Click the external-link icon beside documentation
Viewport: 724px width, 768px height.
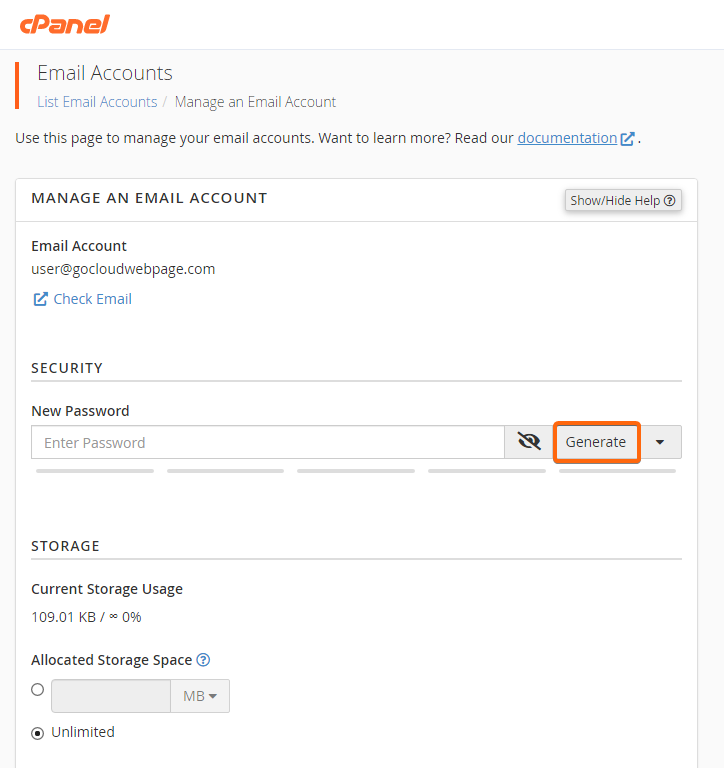coord(627,139)
